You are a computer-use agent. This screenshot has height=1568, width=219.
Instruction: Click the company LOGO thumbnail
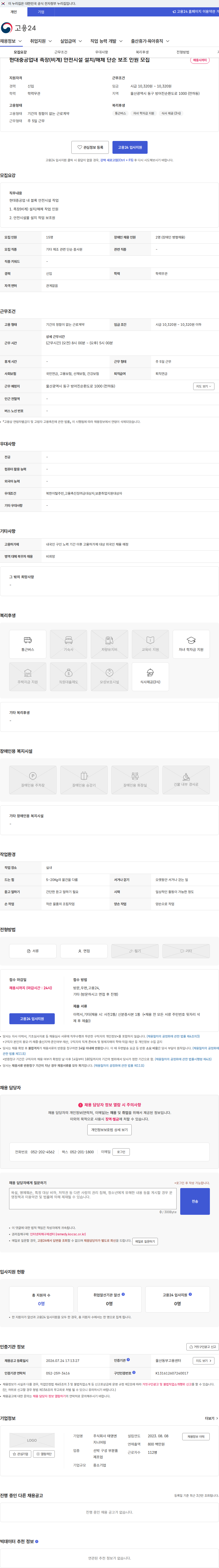[32, 1441]
